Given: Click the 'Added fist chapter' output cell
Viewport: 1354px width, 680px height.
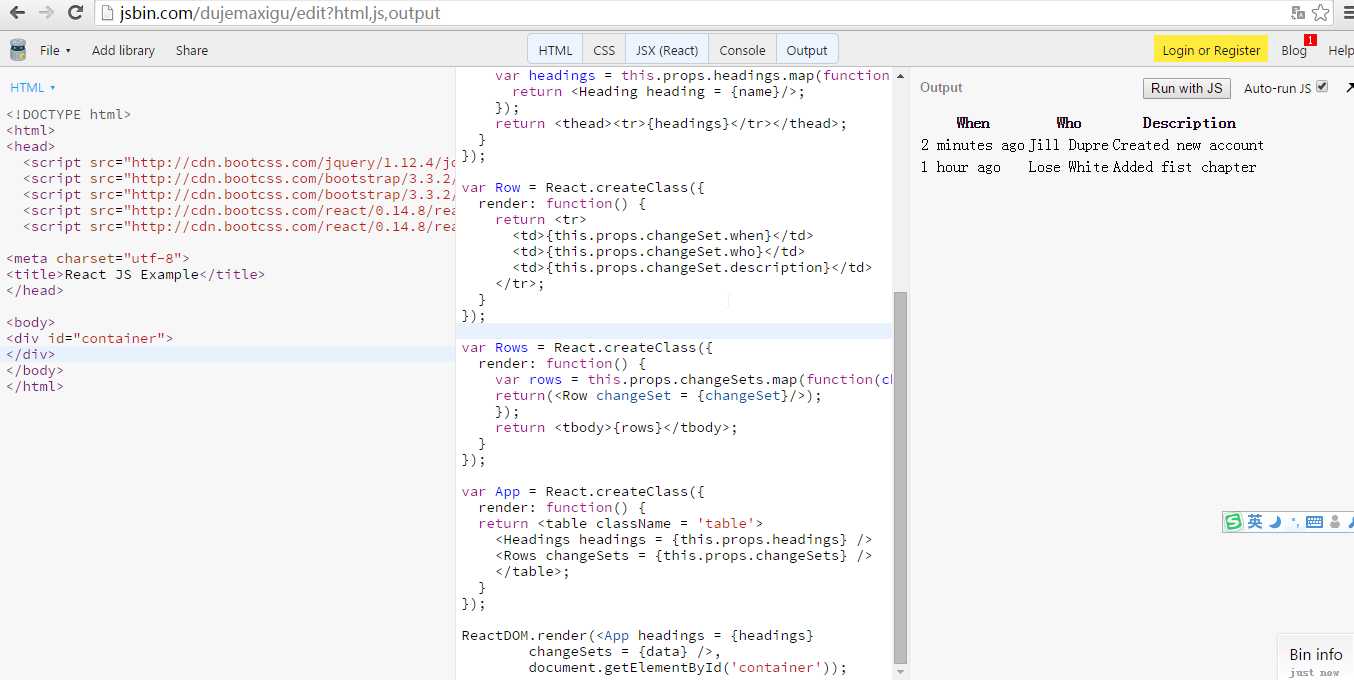Looking at the screenshot, I should click(x=1184, y=167).
